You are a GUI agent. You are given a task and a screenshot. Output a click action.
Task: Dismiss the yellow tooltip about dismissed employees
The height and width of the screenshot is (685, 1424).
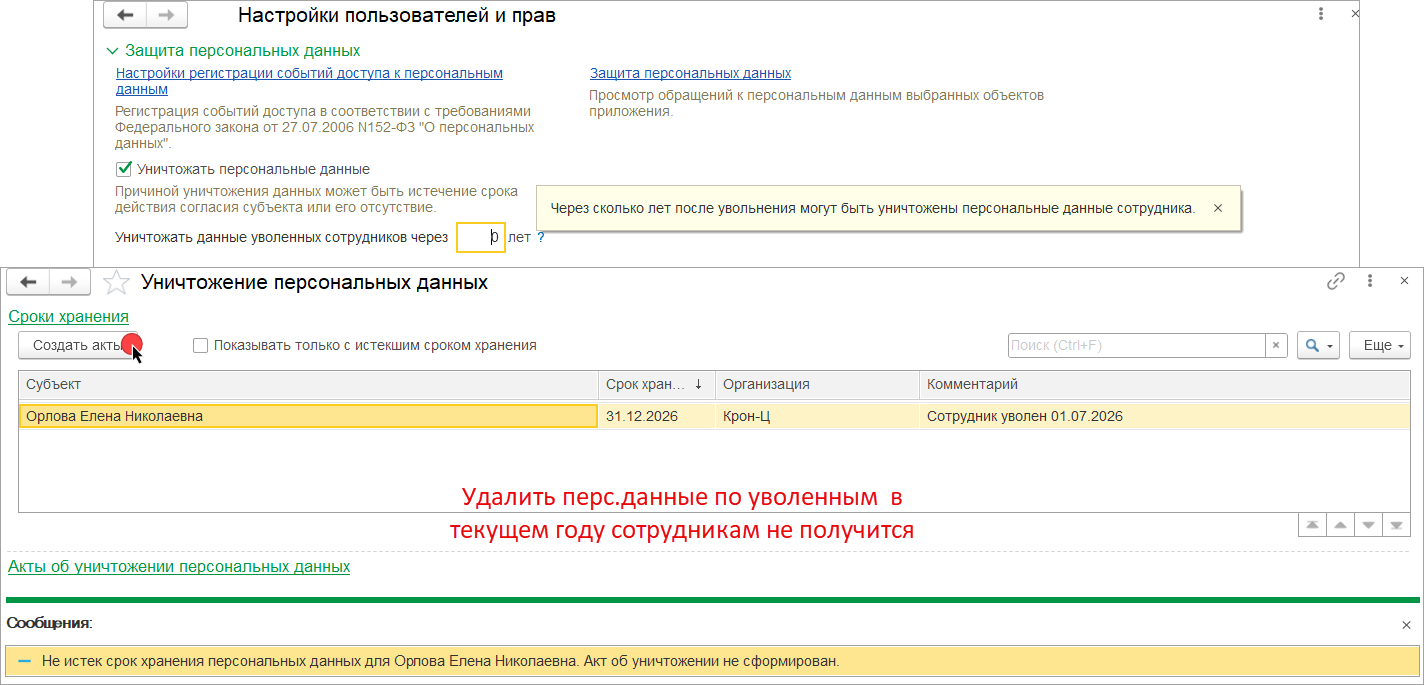[x=1218, y=208]
